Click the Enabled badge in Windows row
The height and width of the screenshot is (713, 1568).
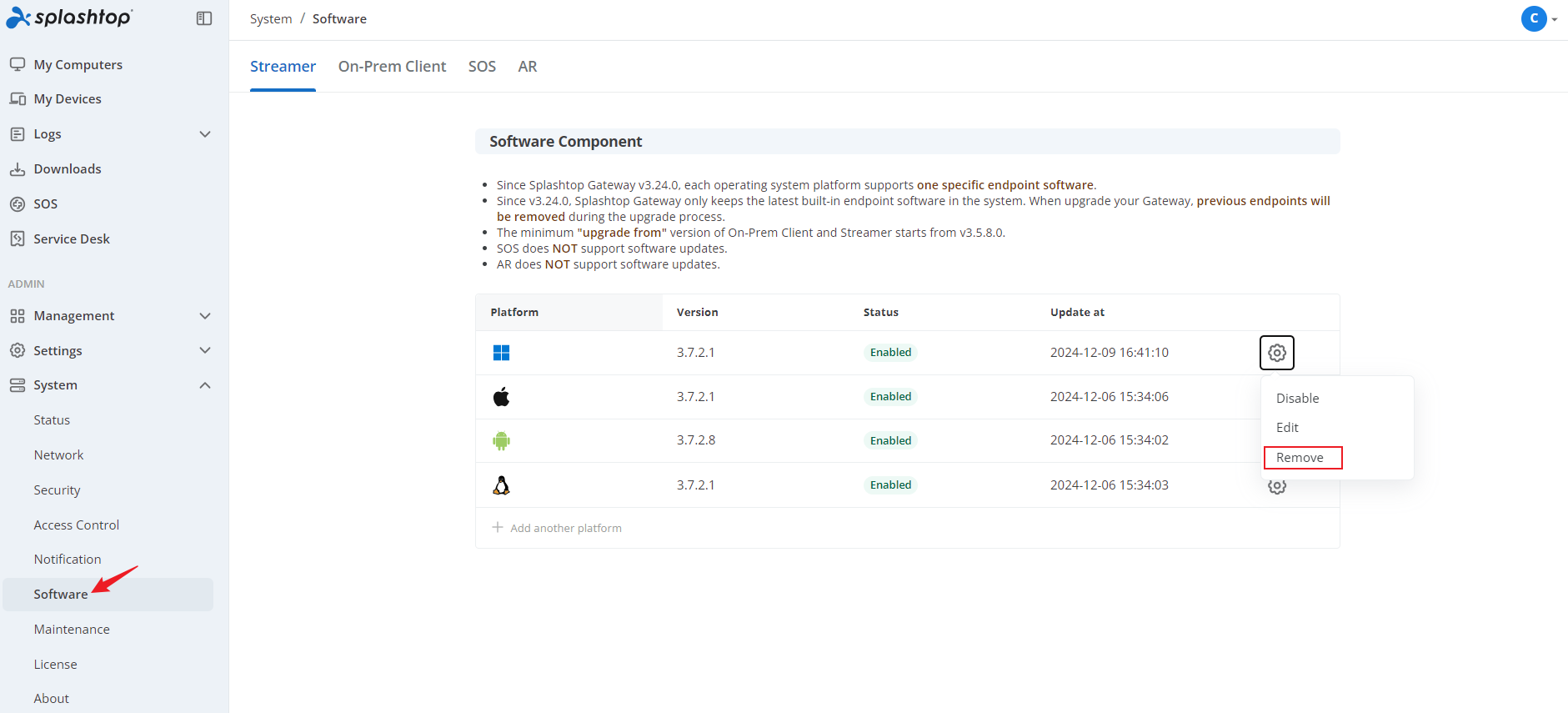890,353
